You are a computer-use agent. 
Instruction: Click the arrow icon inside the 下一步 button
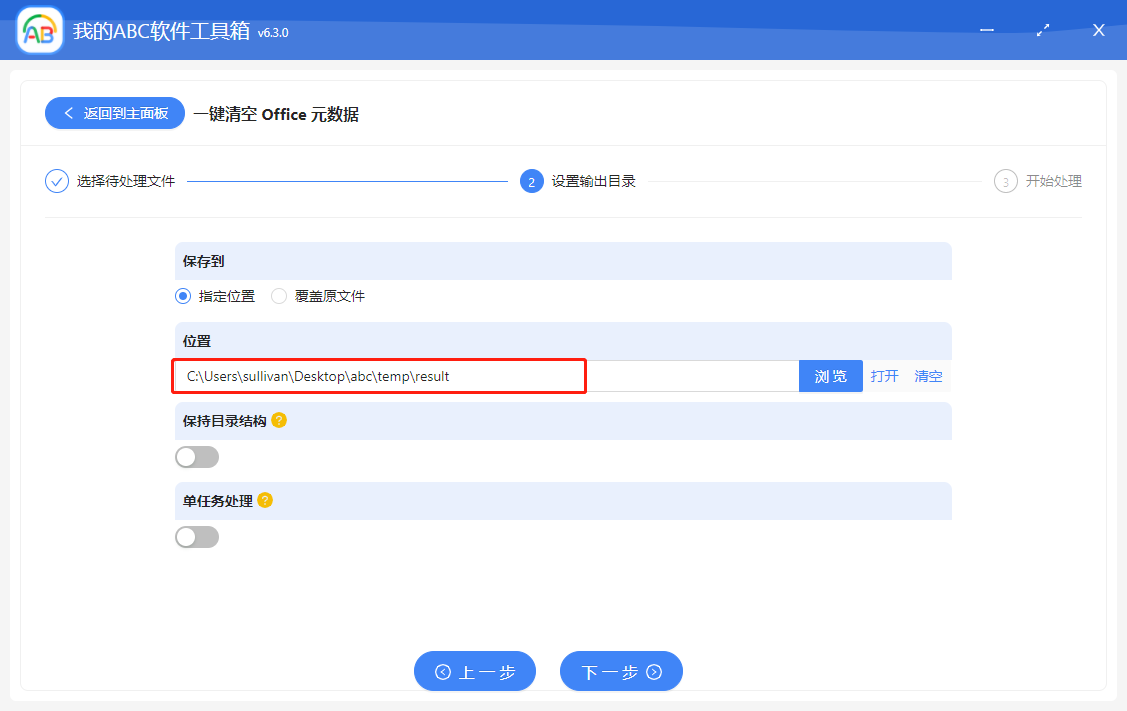(x=652, y=671)
